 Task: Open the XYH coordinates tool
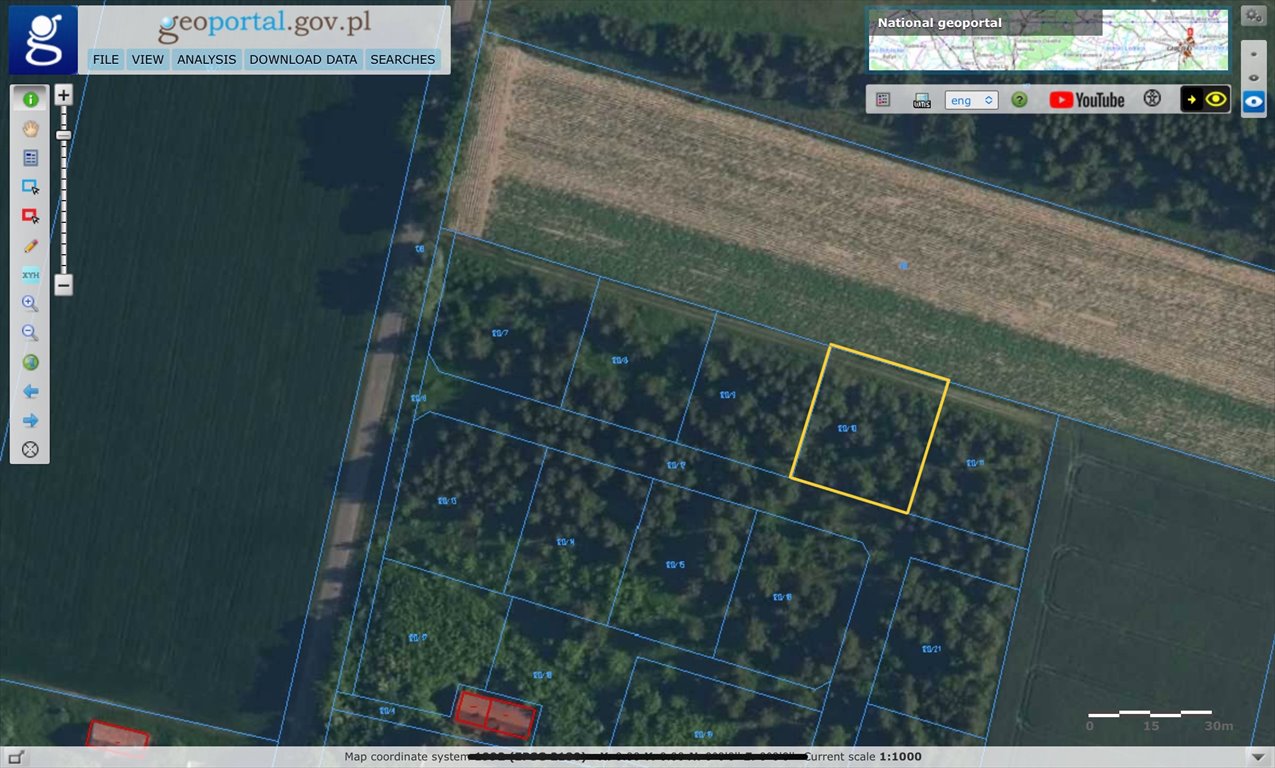(30, 275)
